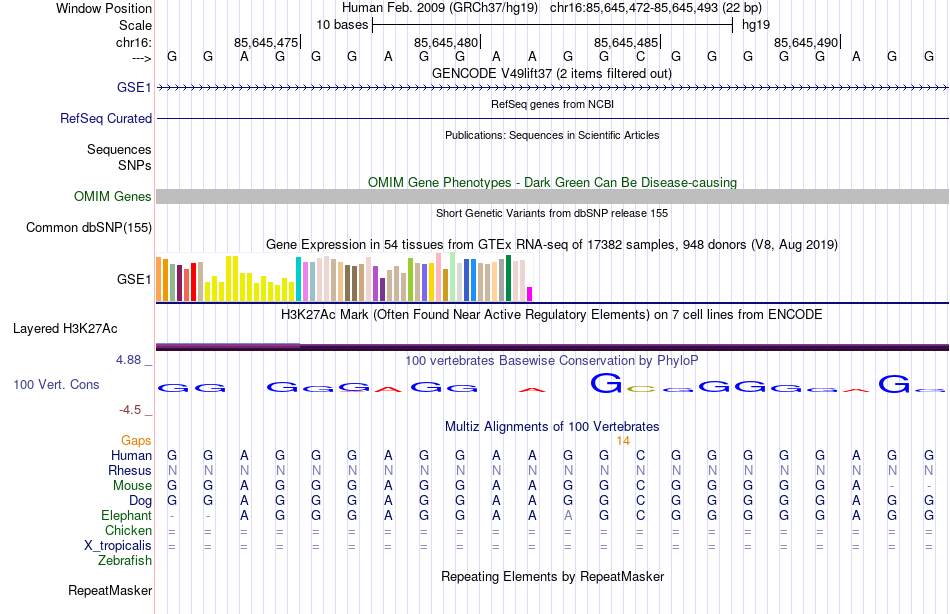Click the orange Gaps label
The image size is (950, 614).
136,441
